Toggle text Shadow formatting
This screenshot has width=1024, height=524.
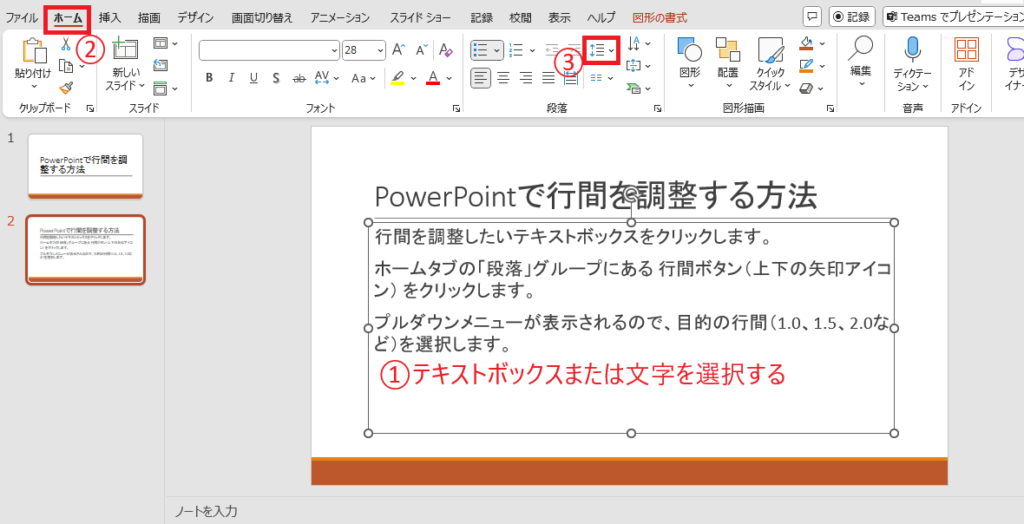click(x=276, y=78)
